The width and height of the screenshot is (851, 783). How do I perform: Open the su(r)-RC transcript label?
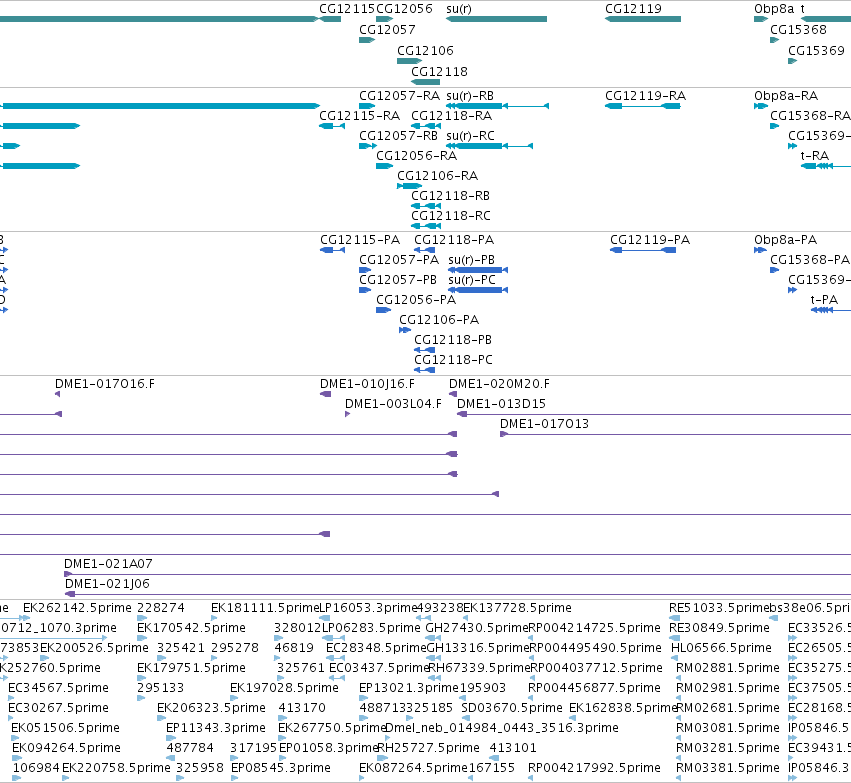pos(470,136)
